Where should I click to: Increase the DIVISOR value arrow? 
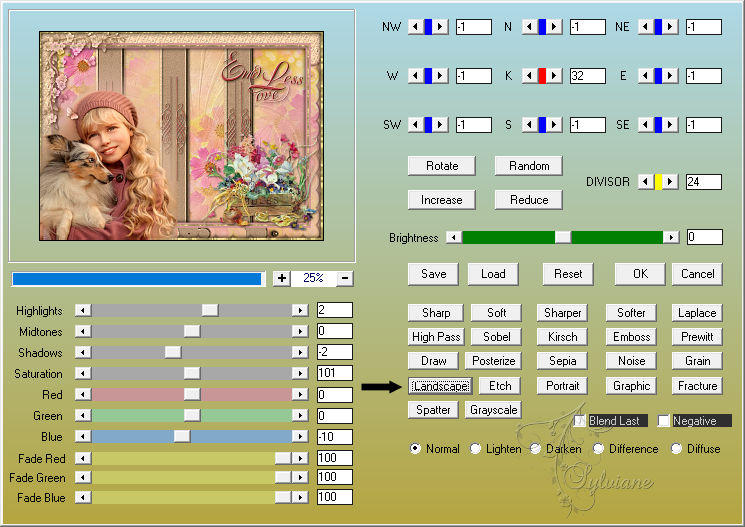(670, 182)
